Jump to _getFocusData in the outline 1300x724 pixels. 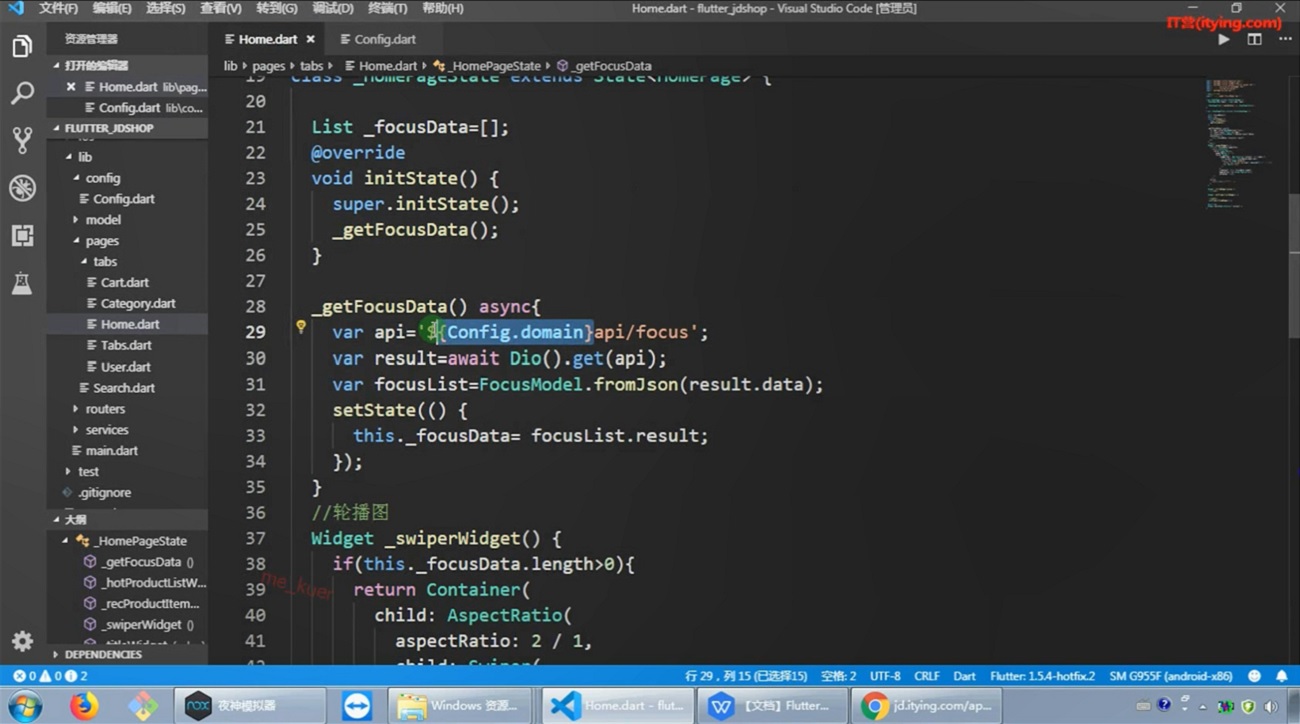(141, 562)
